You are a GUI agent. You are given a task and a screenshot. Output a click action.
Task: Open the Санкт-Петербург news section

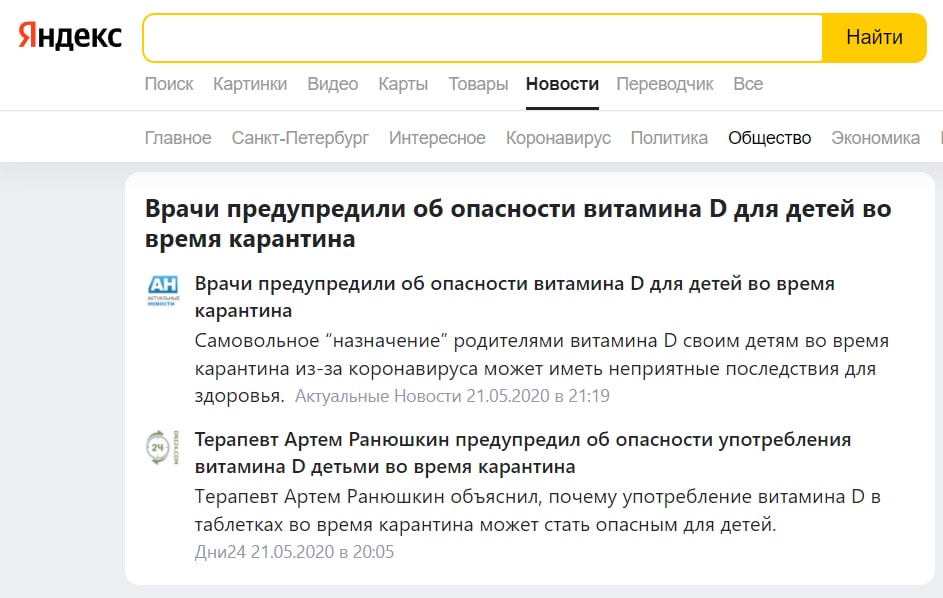[x=300, y=138]
